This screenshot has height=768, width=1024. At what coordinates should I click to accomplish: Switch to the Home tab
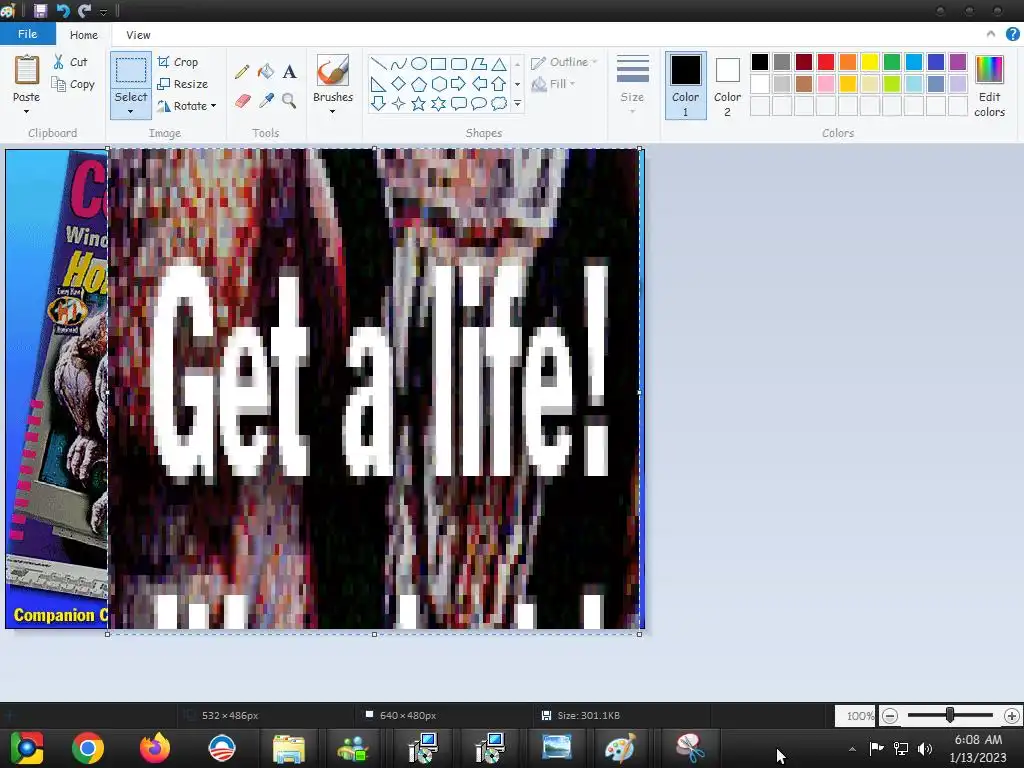tap(84, 35)
